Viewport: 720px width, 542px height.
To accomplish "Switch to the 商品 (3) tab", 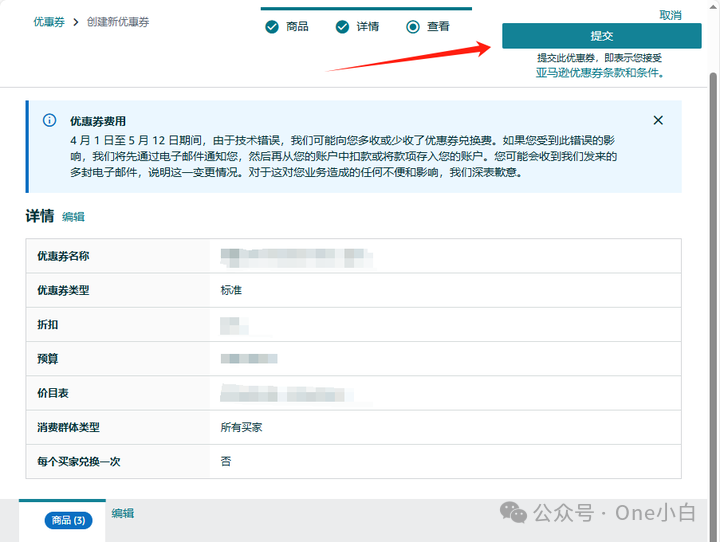I will tap(68, 520).
